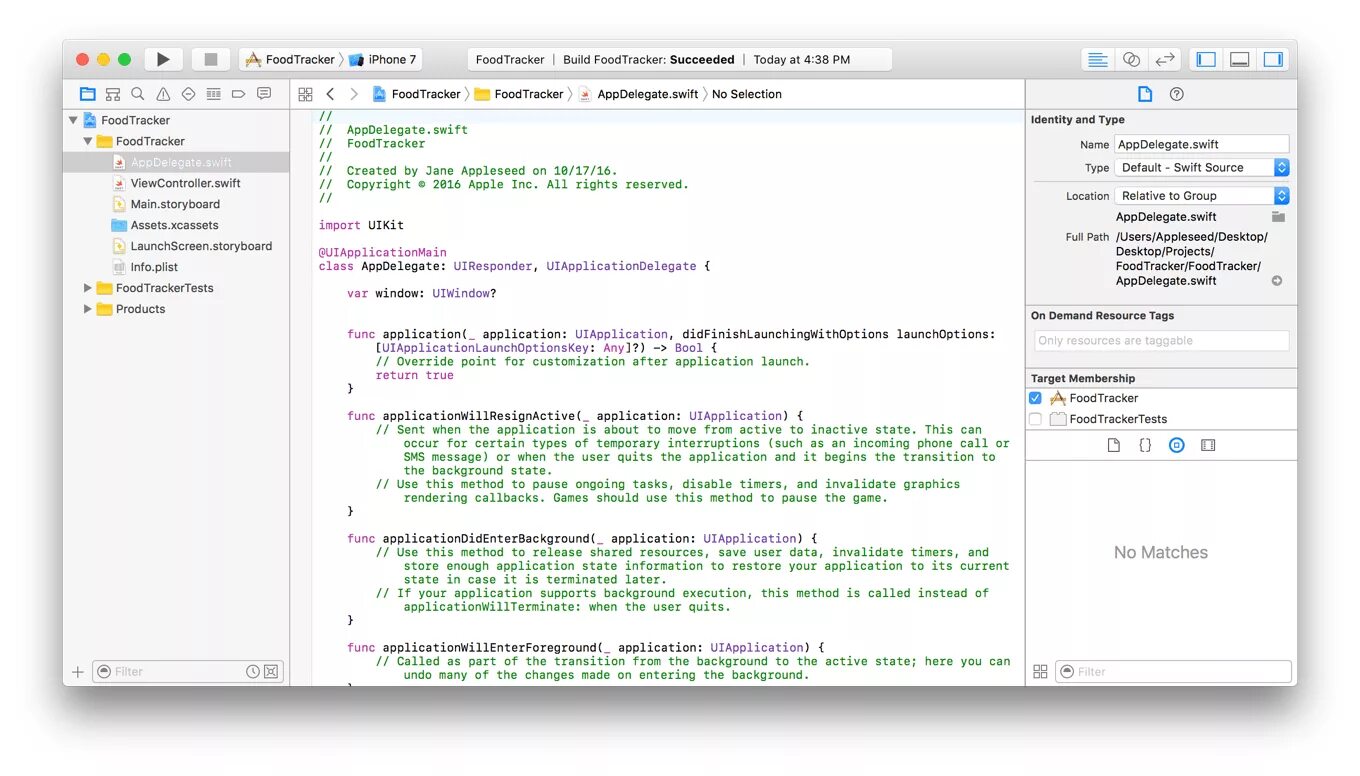The image size is (1360, 776).
Task: Check FoodTrackerTests target membership
Action: pos(1036,419)
